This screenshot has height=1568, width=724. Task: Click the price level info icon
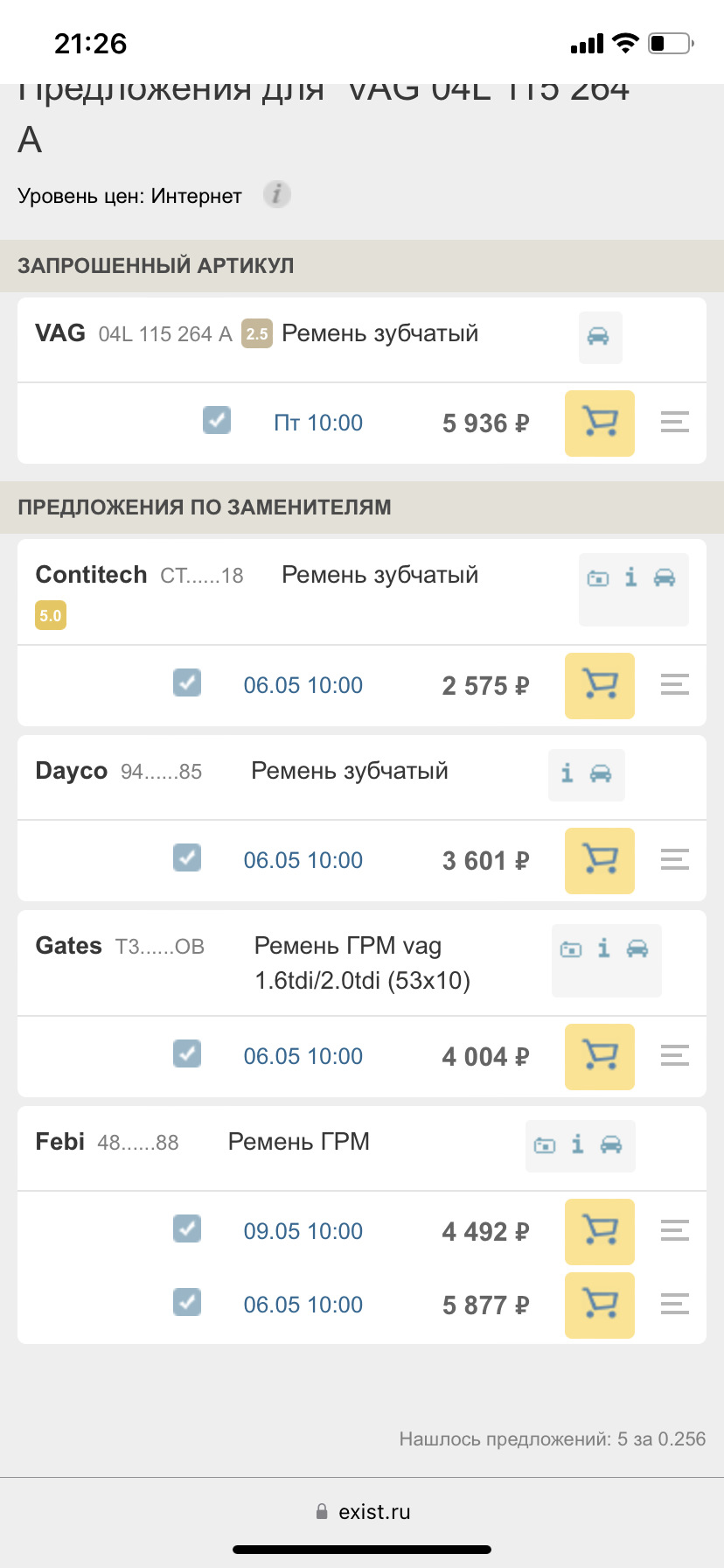276,194
